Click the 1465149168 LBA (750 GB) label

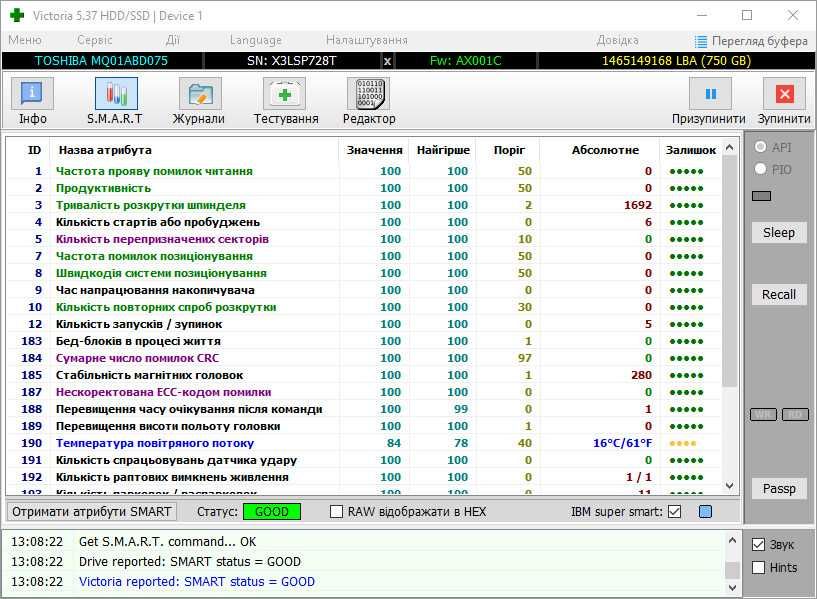pyautogui.click(x=676, y=61)
